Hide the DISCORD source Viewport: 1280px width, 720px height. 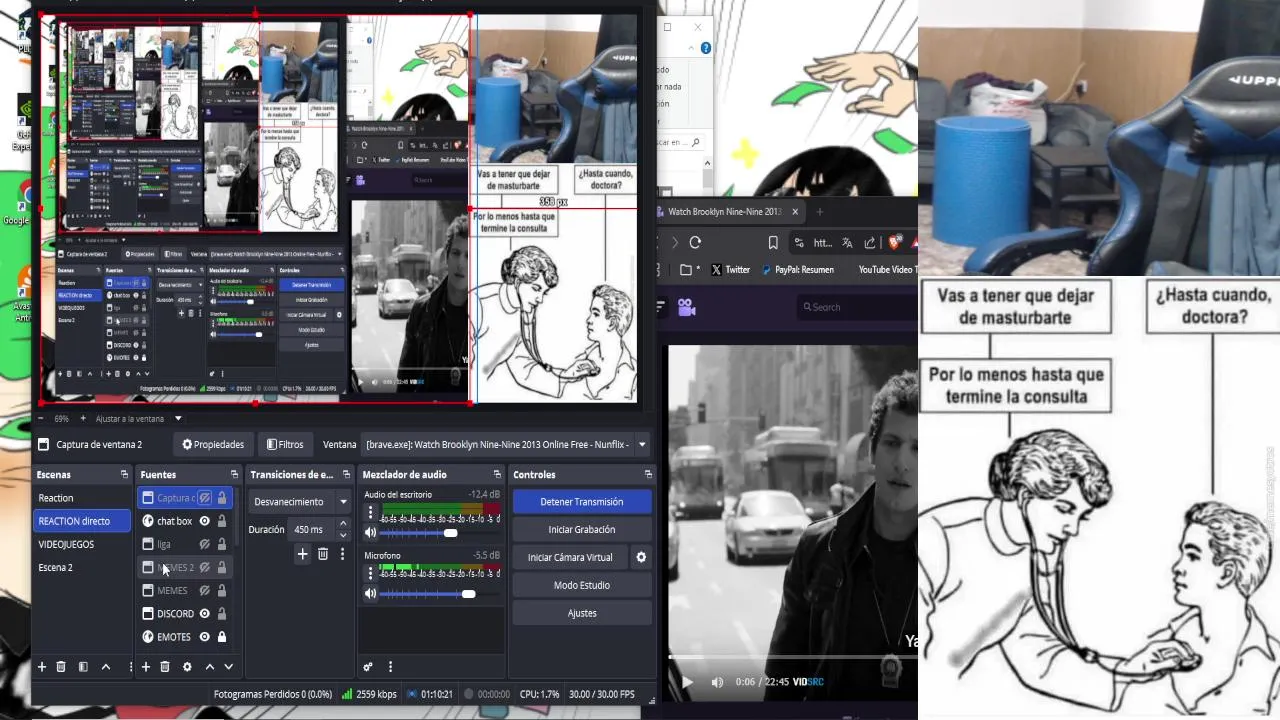204,613
